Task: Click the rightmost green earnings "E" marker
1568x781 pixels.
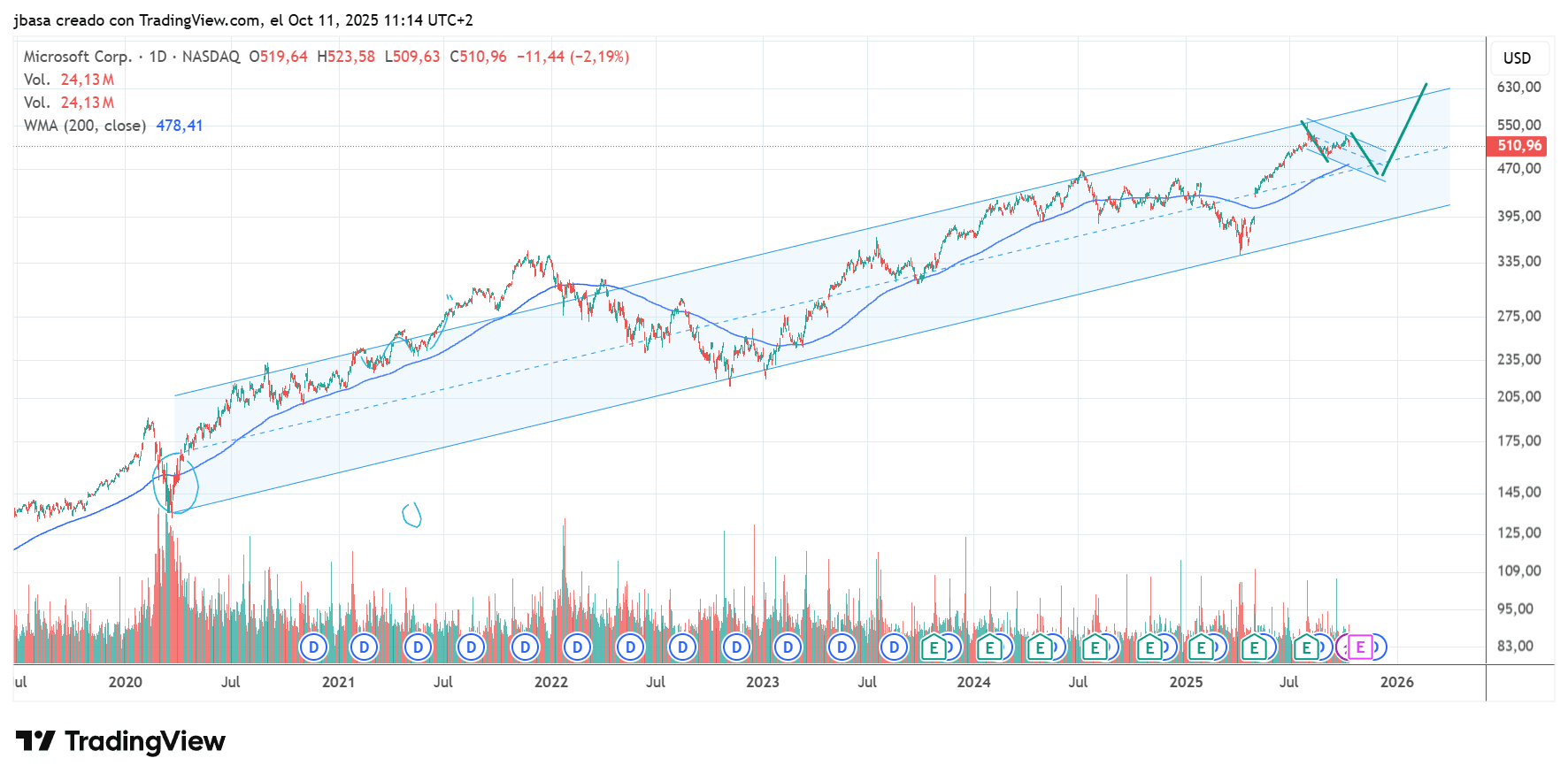Action: click(1306, 647)
